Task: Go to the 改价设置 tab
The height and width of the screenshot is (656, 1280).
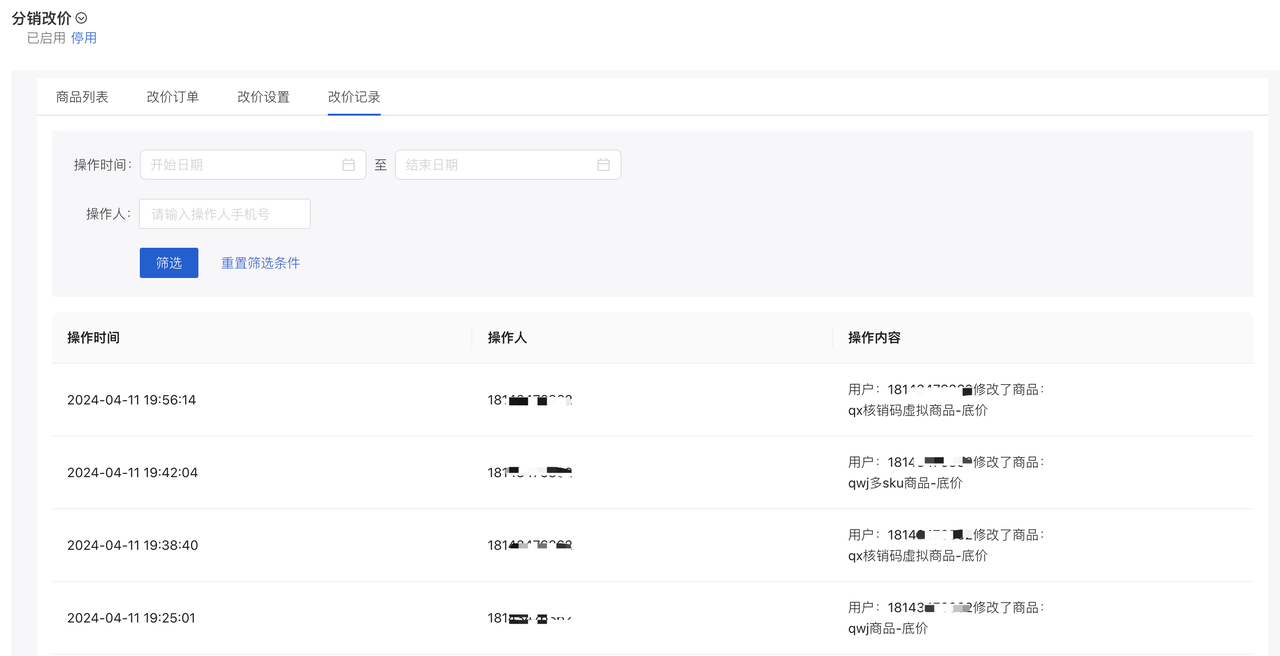Action: pyautogui.click(x=263, y=97)
